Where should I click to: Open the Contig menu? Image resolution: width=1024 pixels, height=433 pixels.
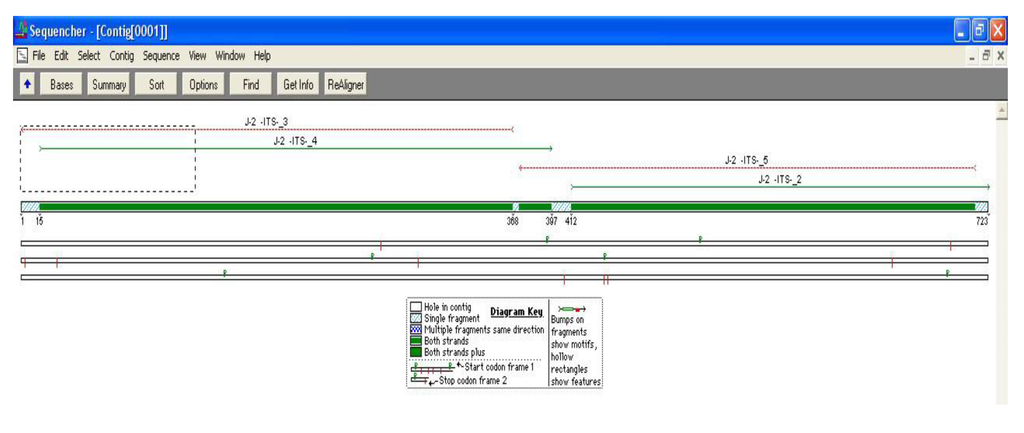[121, 56]
